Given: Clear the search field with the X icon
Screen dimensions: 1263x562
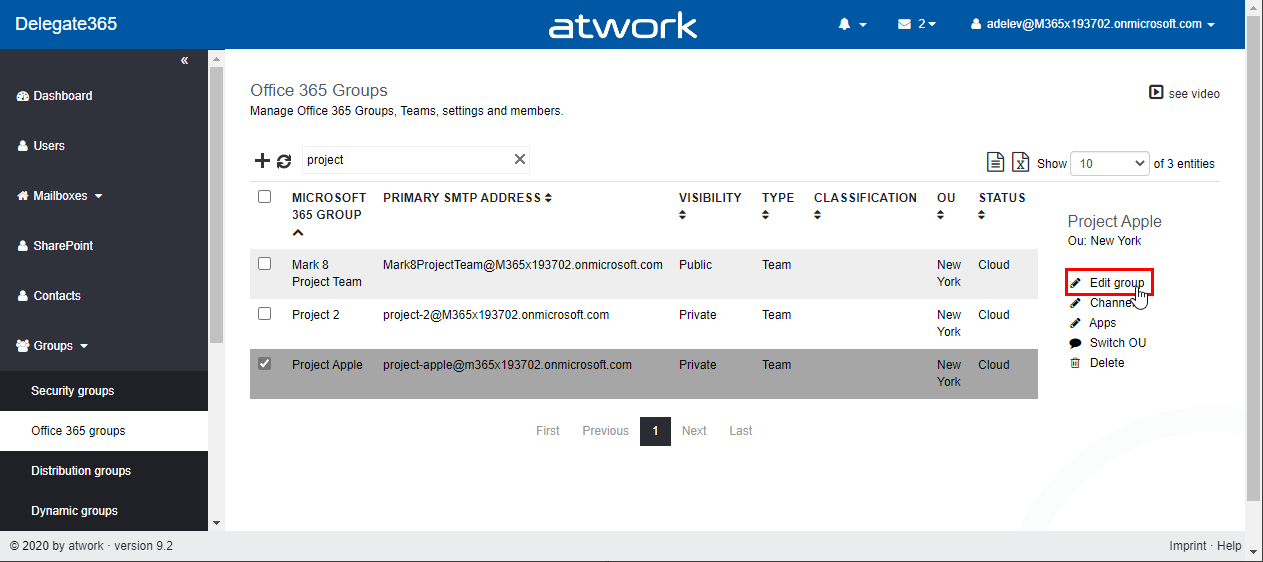Looking at the screenshot, I should [x=519, y=160].
